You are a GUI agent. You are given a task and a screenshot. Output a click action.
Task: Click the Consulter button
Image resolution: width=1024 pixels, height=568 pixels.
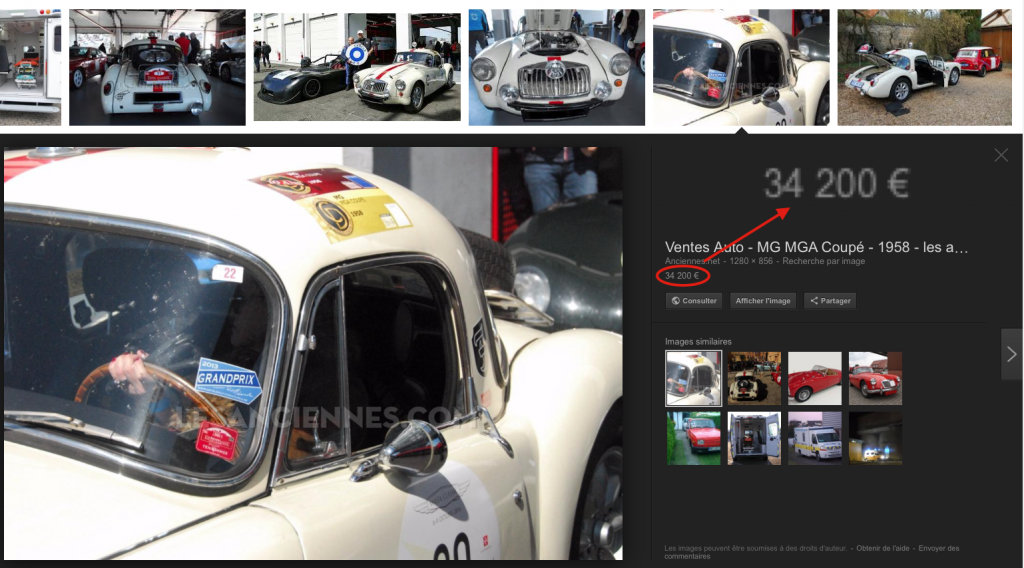(694, 301)
